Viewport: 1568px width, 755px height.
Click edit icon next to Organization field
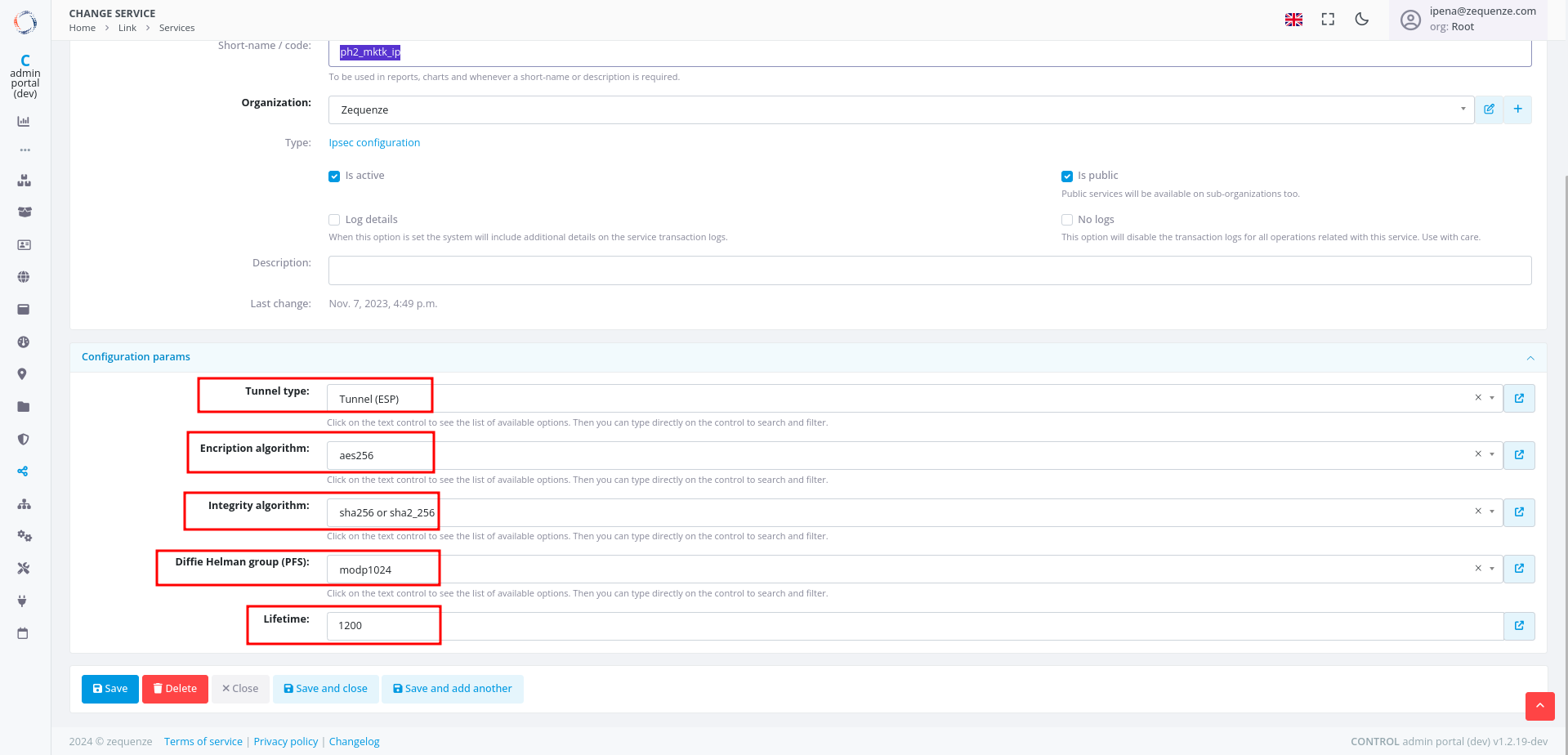[1489, 109]
